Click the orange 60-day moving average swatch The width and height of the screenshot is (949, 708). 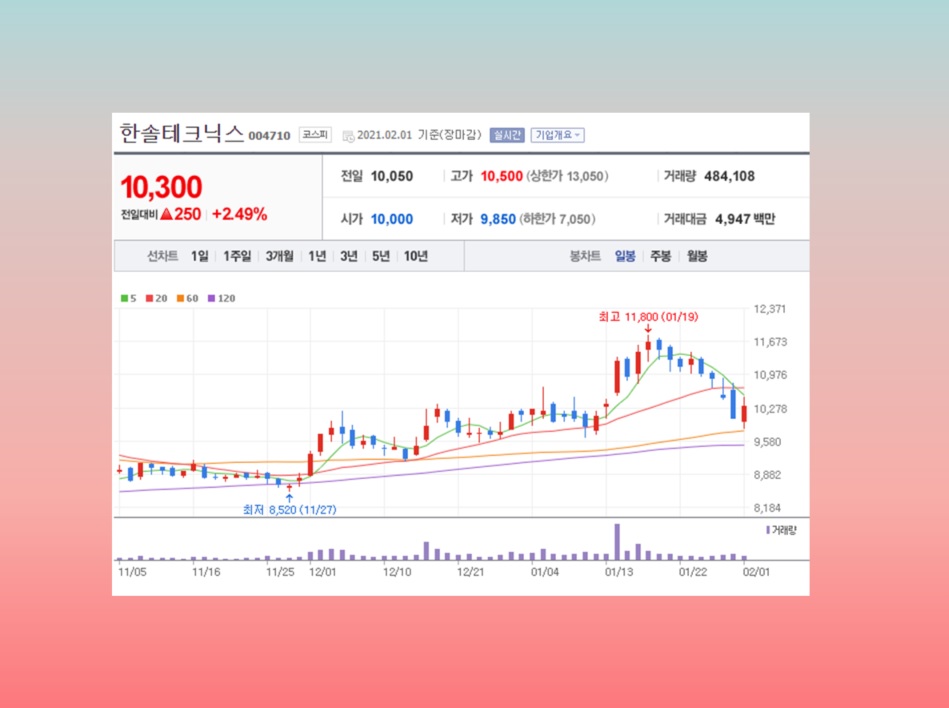tap(180, 298)
